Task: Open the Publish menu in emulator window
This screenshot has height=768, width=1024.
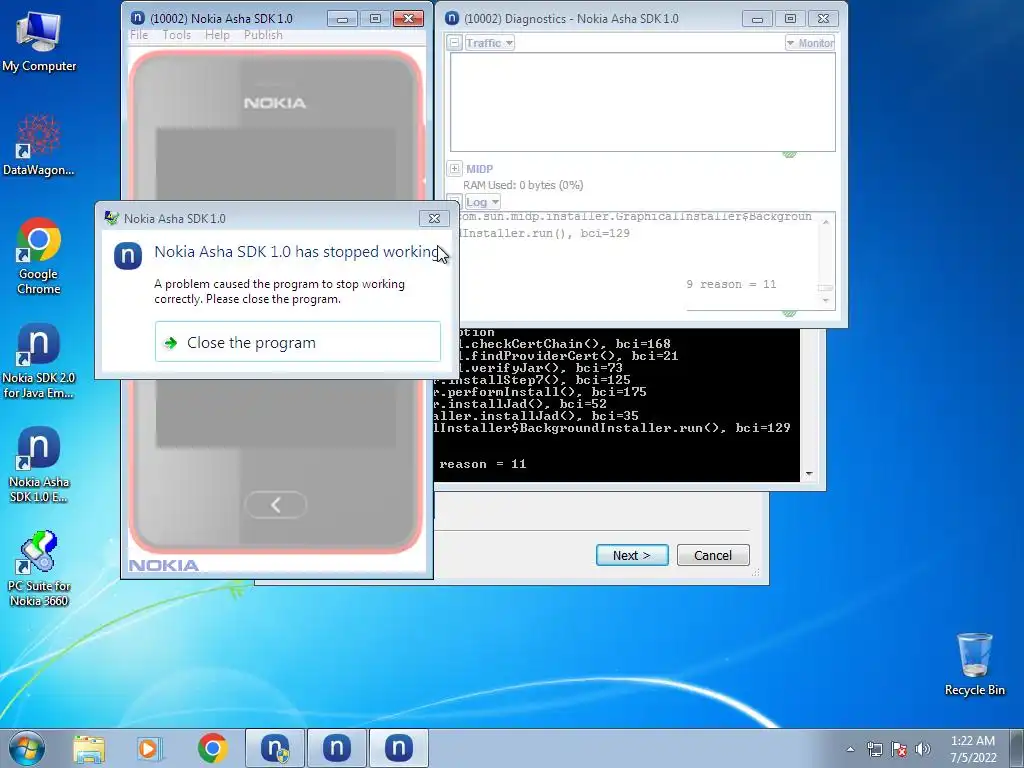Action: tap(263, 35)
